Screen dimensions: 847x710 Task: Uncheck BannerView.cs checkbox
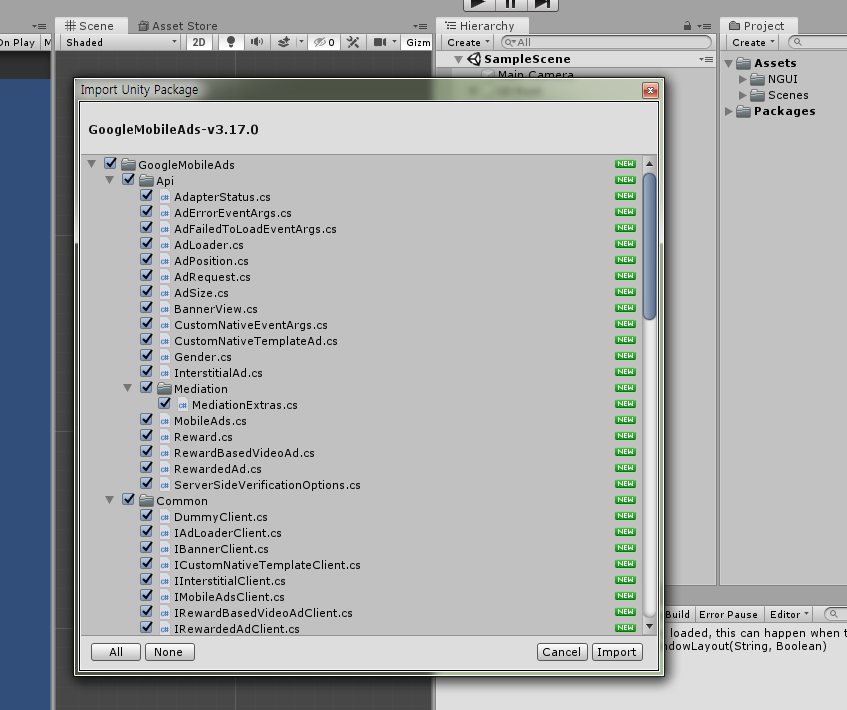pos(146,307)
